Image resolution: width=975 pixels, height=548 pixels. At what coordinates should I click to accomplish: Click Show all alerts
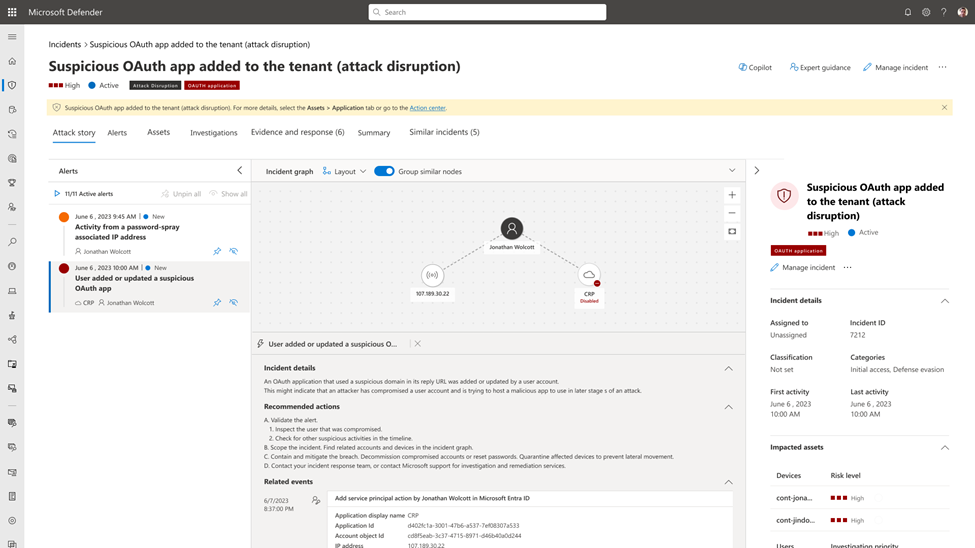pos(228,194)
